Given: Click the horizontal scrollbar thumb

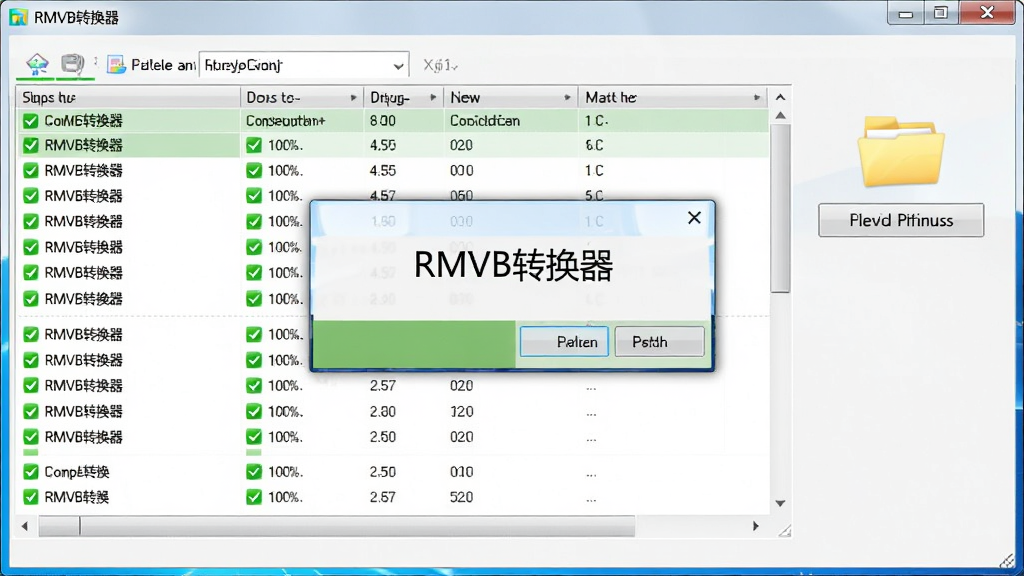Looking at the screenshot, I should [x=337, y=526].
